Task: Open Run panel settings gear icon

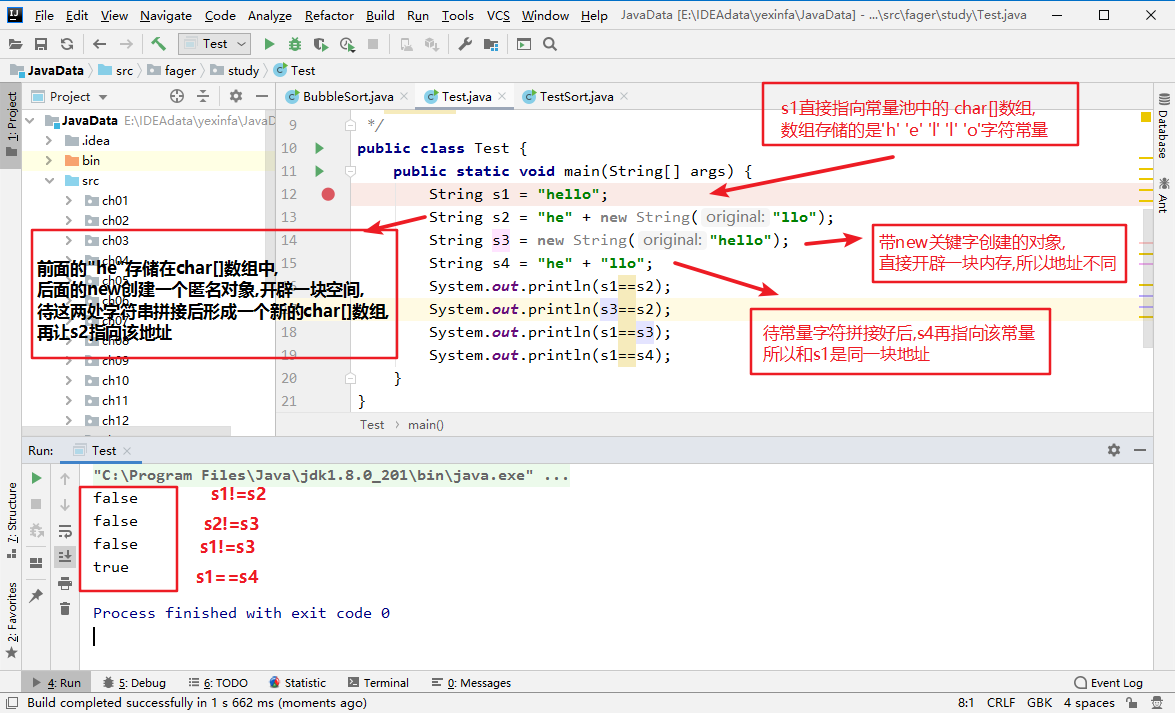Action: coord(1114,450)
